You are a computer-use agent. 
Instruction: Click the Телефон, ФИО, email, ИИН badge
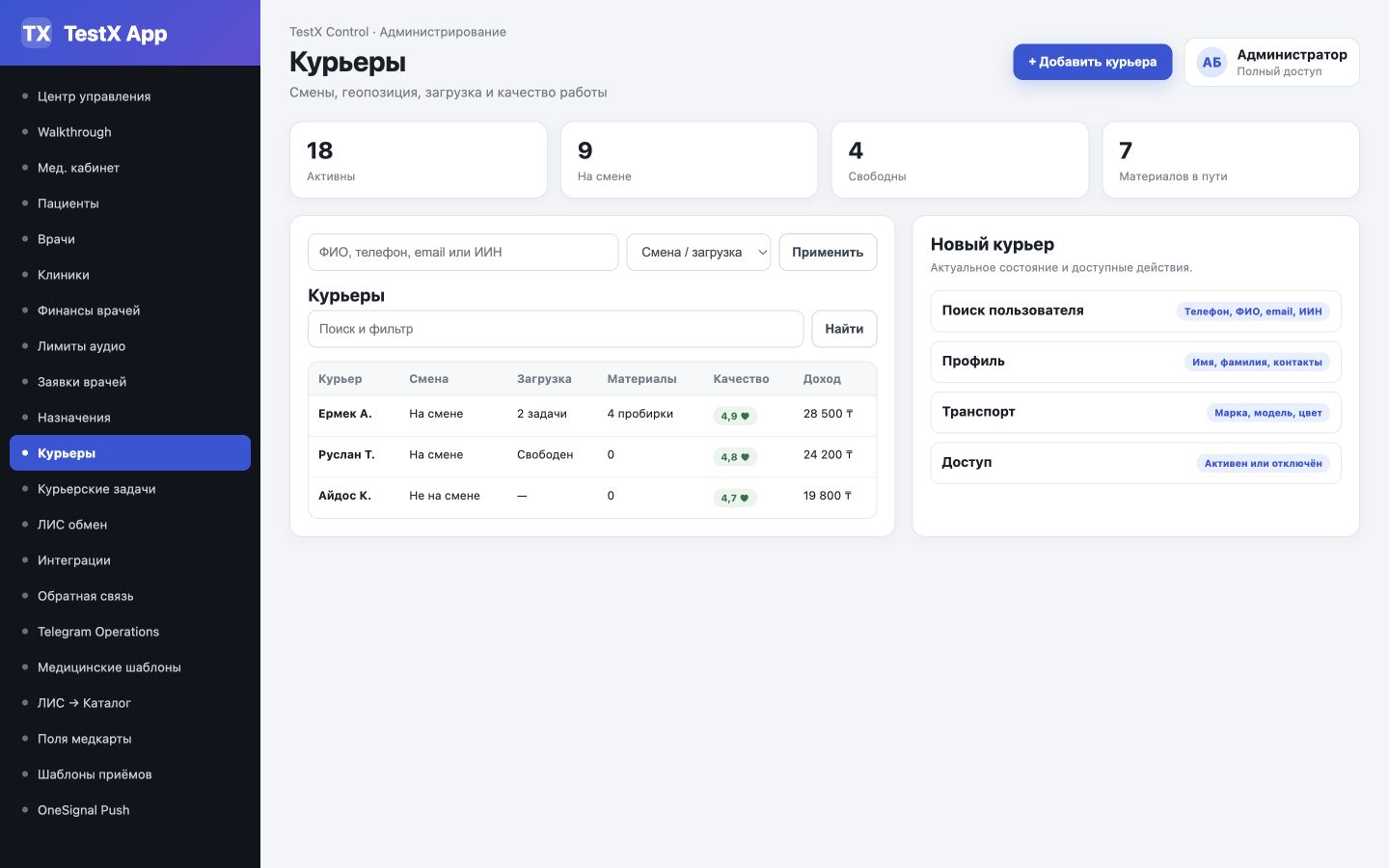click(x=1253, y=312)
